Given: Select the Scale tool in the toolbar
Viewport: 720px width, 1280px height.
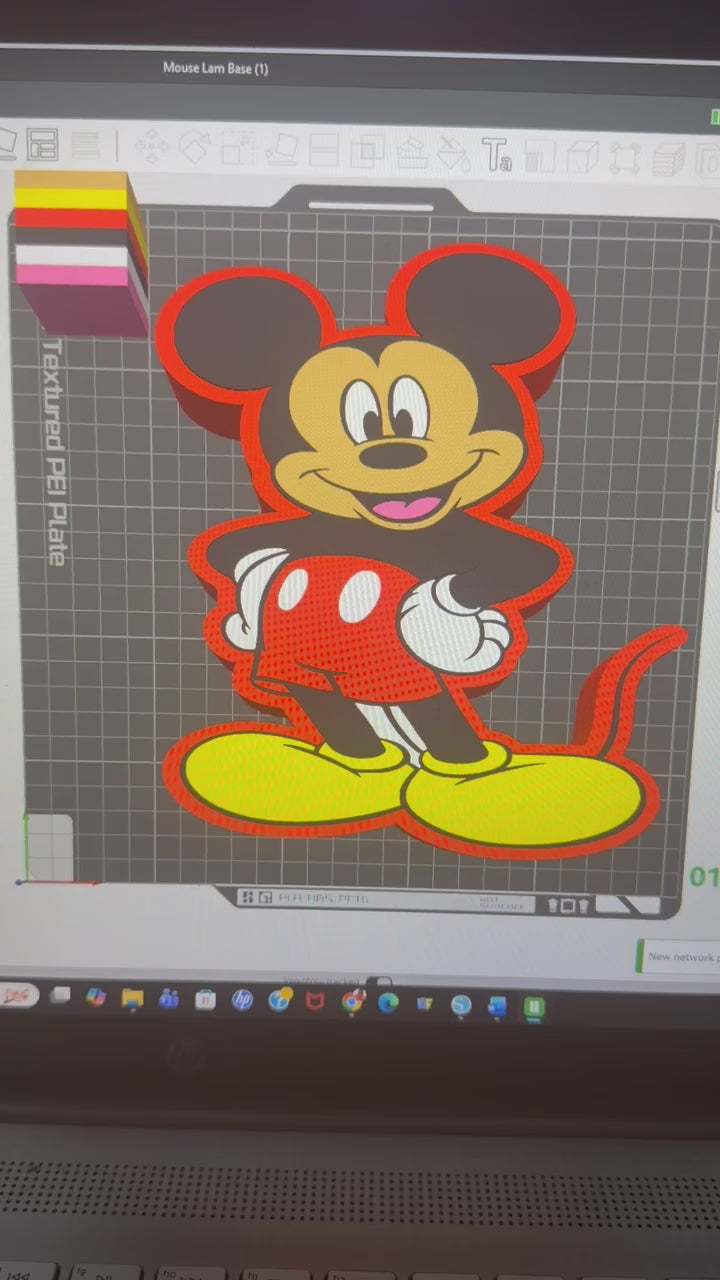Looking at the screenshot, I should [x=237, y=148].
